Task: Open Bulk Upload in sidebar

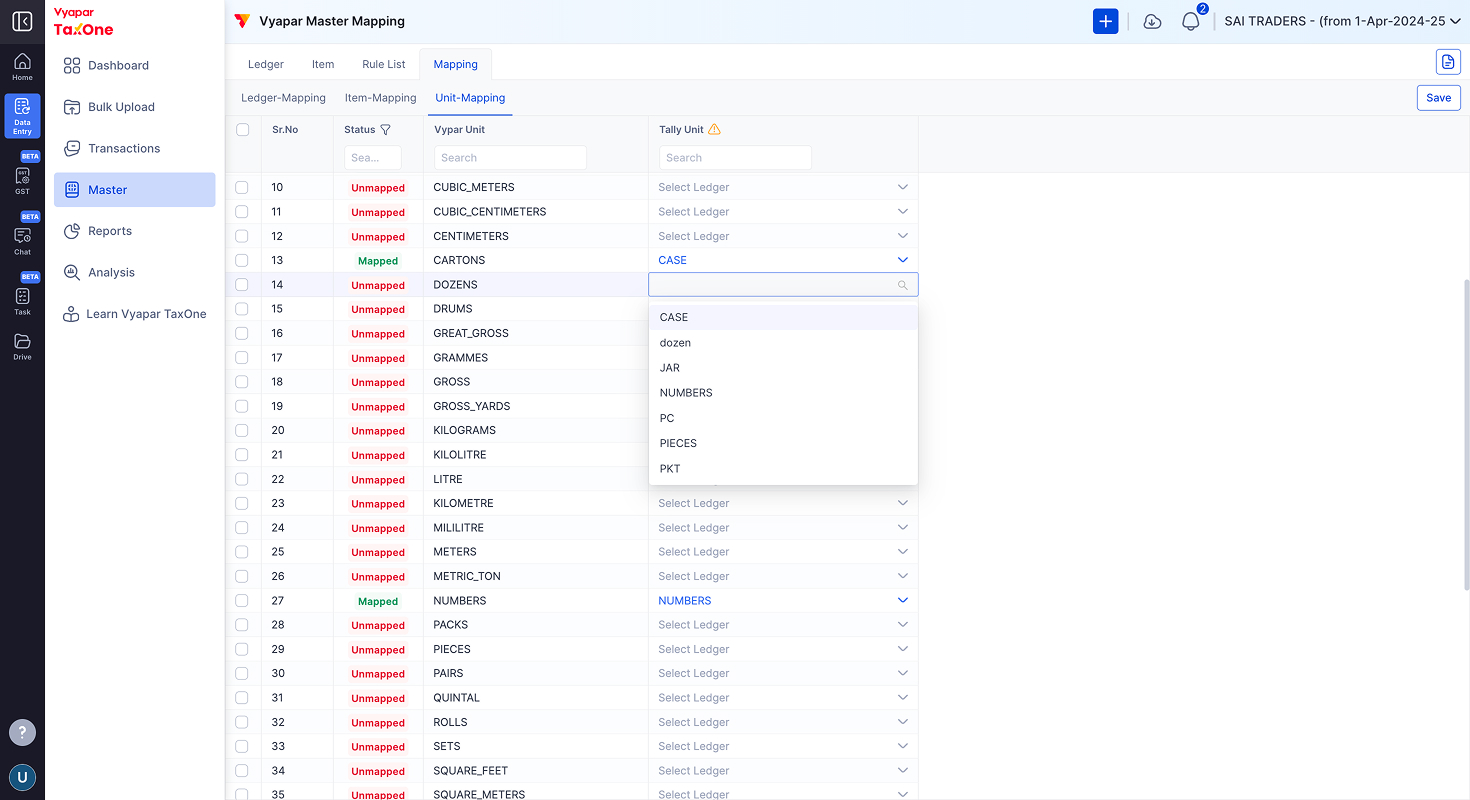Action: pos(135,107)
